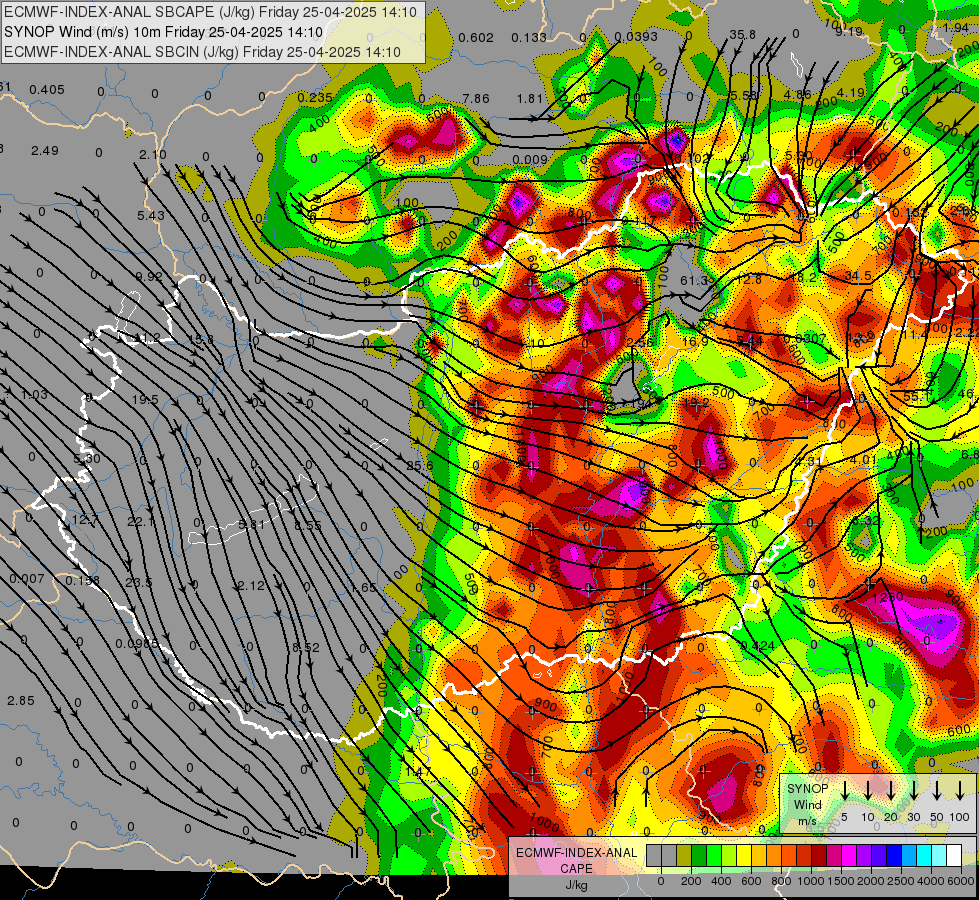Click the legend tick label 2500
This screenshot has height=900, width=979.
pos(901,881)
